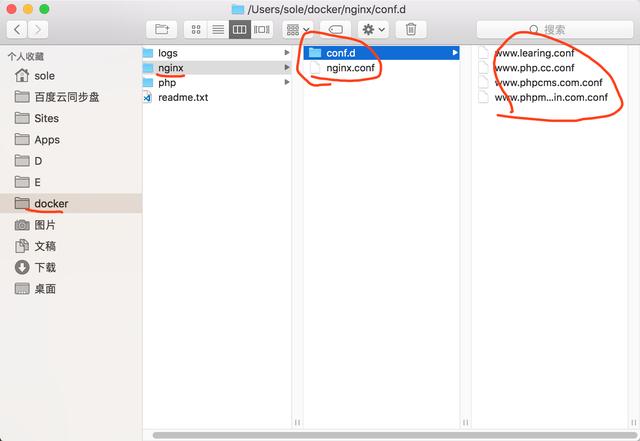Viewport: 640px width, 441px height.
Task: Click the trash delete toolbar icon
Action: (411, 29)
